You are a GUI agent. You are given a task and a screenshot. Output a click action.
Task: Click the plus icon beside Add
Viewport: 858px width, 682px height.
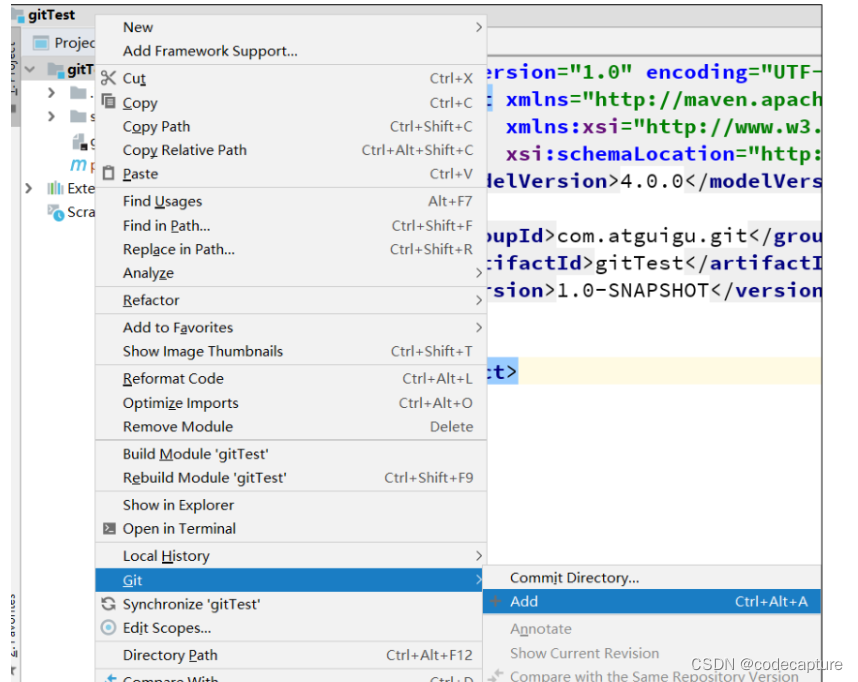[495, 601]
